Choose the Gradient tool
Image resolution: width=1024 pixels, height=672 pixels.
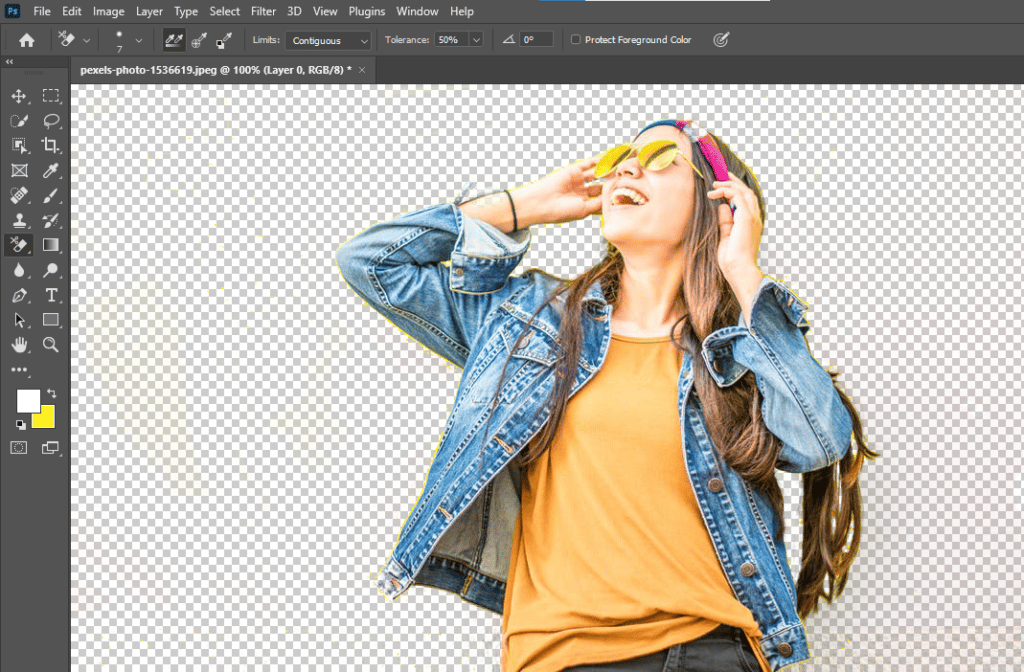click(50, 245)
